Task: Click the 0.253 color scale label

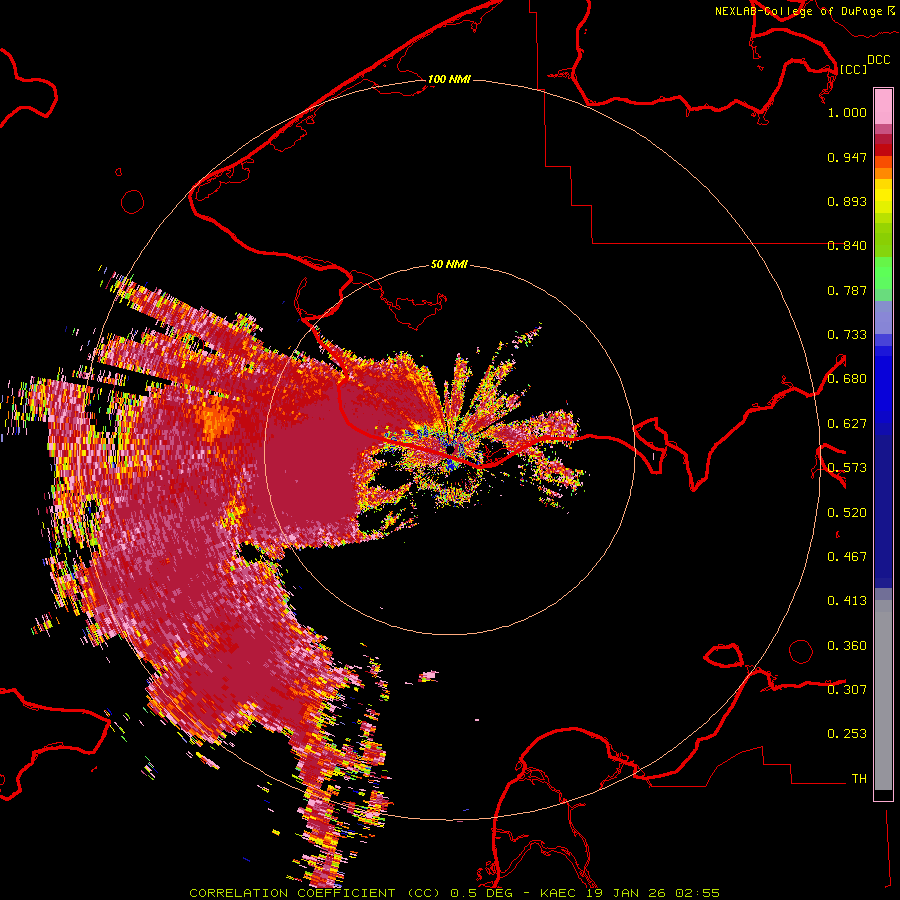Action: (x=847, y=734)
